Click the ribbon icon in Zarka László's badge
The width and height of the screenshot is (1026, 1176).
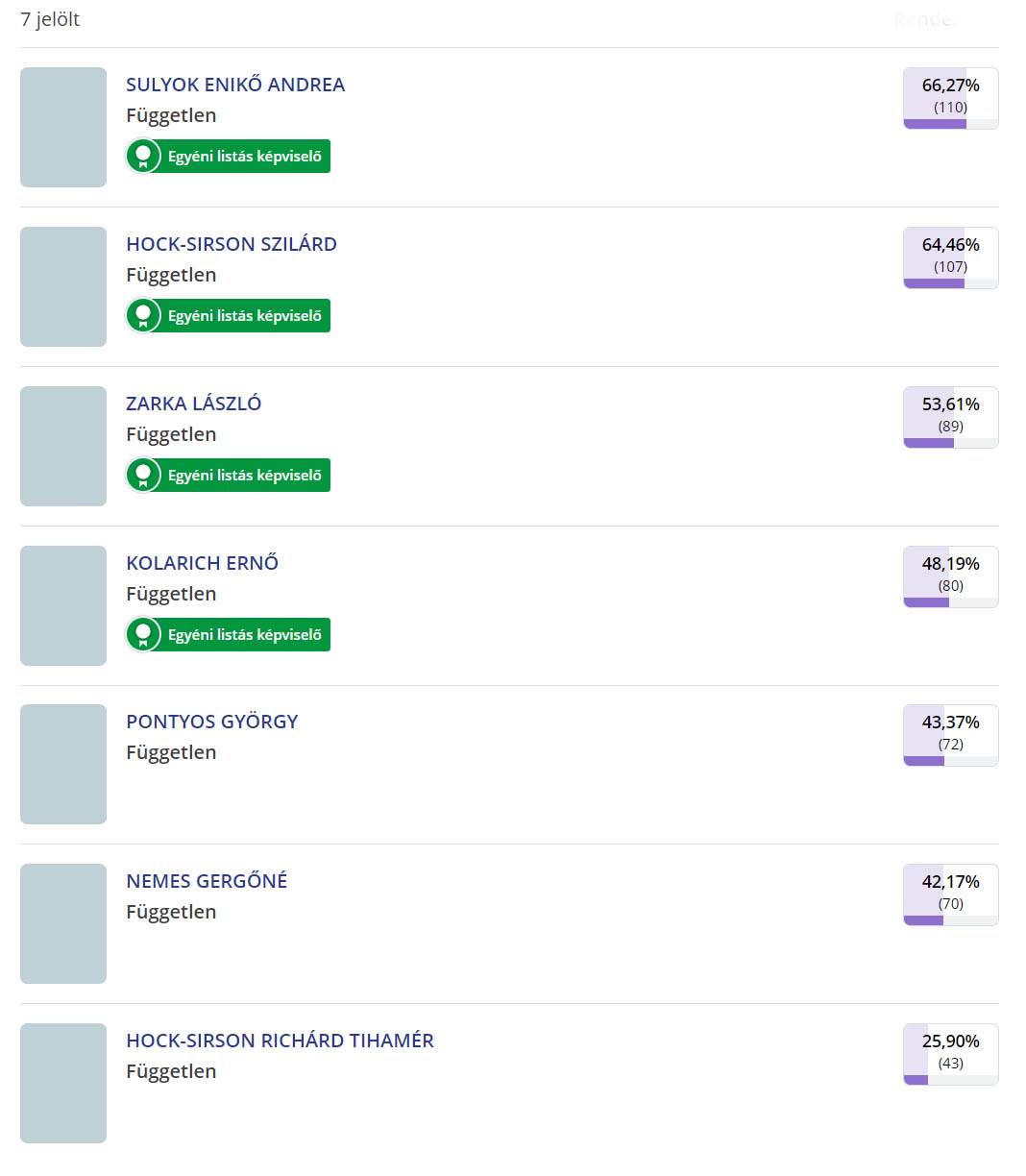coord(143,475)
